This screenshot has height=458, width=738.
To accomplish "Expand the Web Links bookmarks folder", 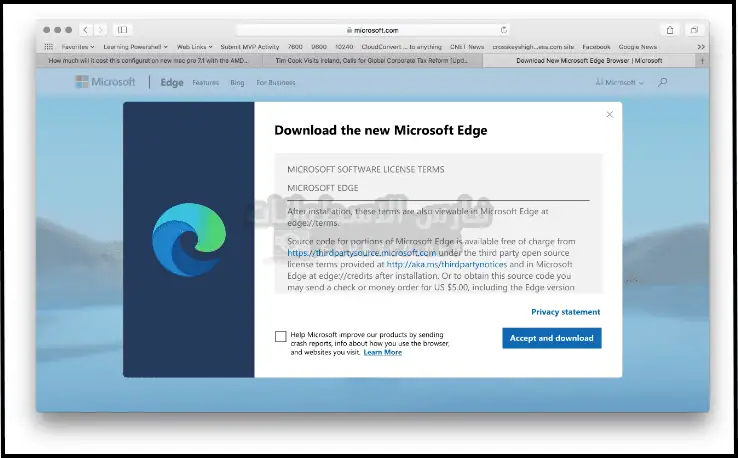I will pos(197,46).
